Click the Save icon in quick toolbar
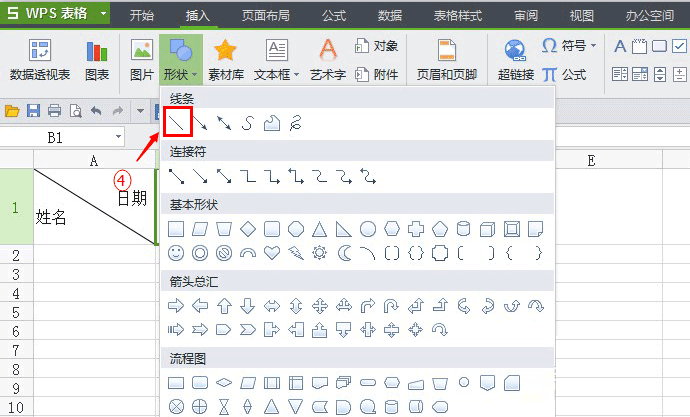The width and height of the screenshot is (690, 417). click(x=33, y=110)
